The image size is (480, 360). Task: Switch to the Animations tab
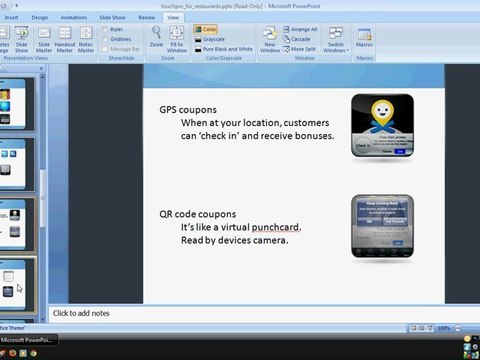74,17
